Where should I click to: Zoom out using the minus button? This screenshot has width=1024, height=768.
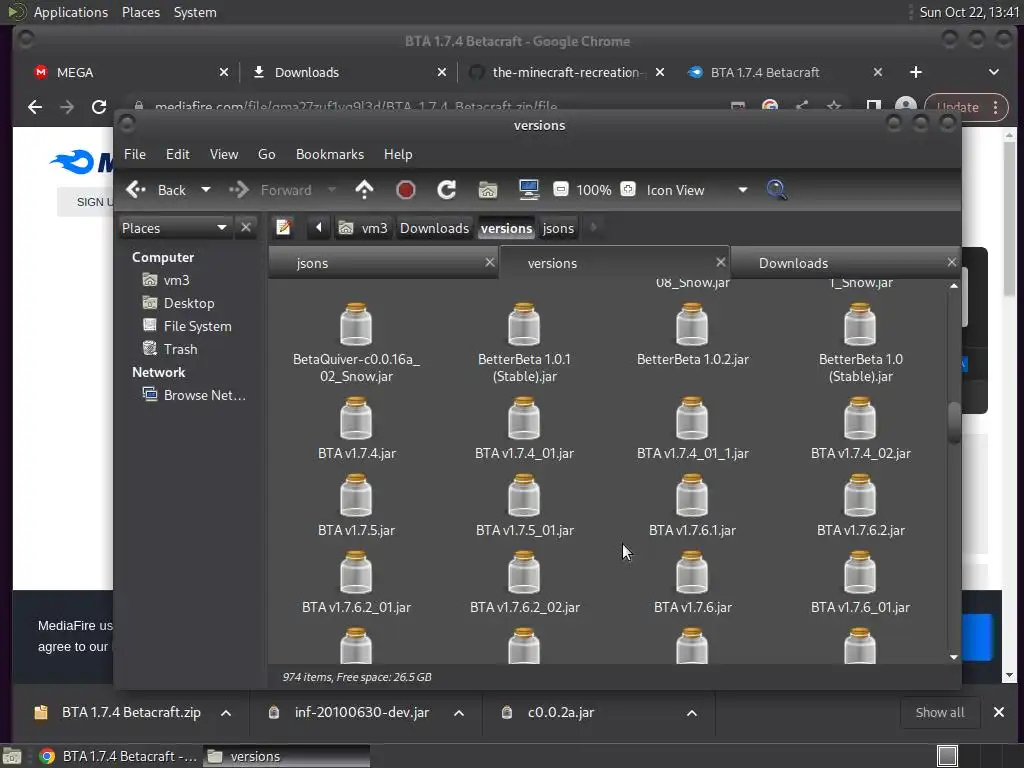[x=561, y=190]
